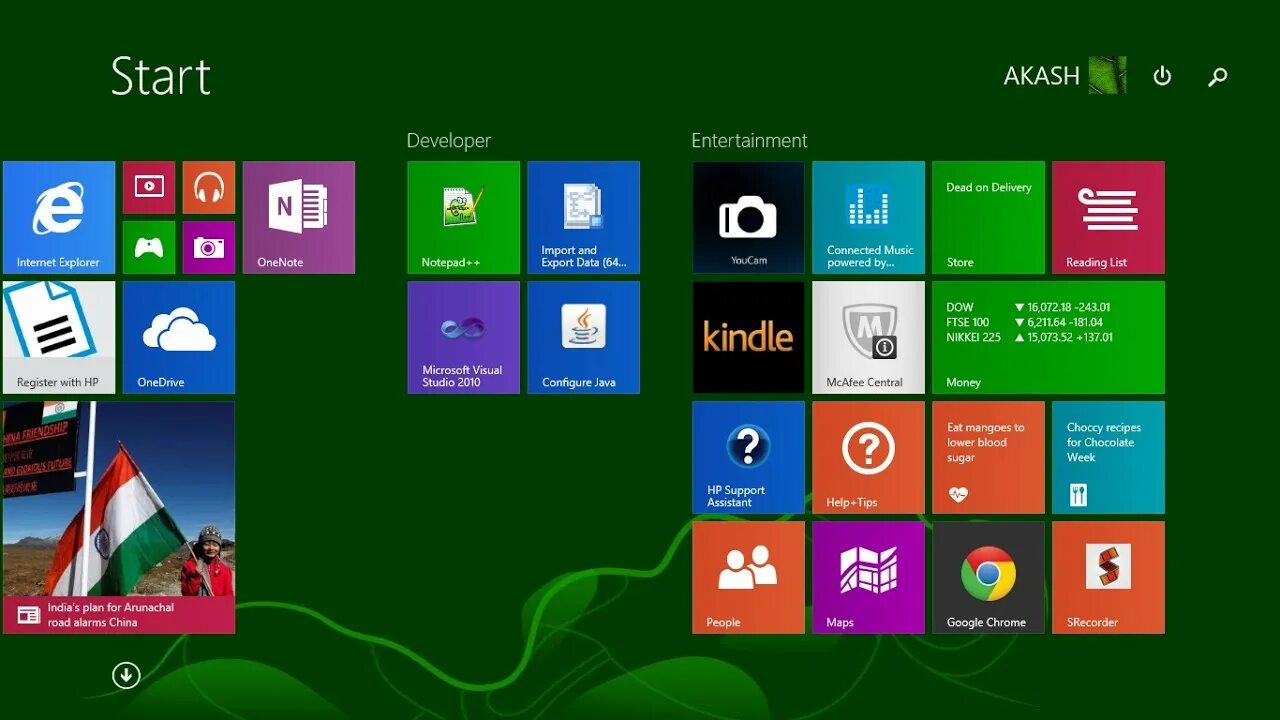The height and width of the screenshot is (720, 1280).
Task: Launch HP Support Assistant tile
Action: pos(749,457)
